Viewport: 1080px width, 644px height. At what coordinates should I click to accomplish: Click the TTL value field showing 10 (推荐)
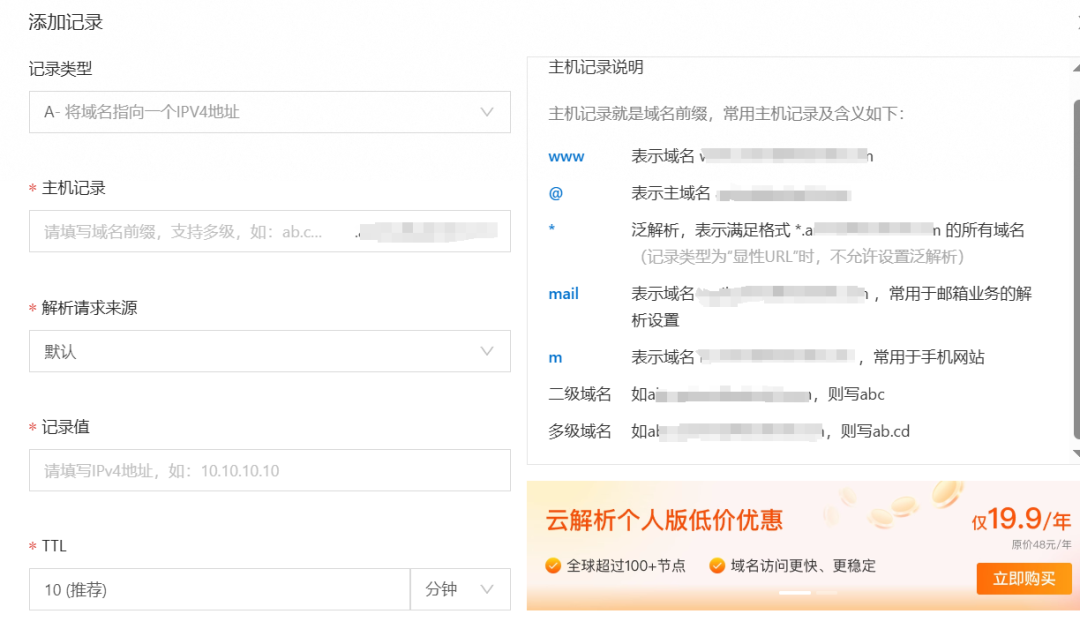point(219,590)
